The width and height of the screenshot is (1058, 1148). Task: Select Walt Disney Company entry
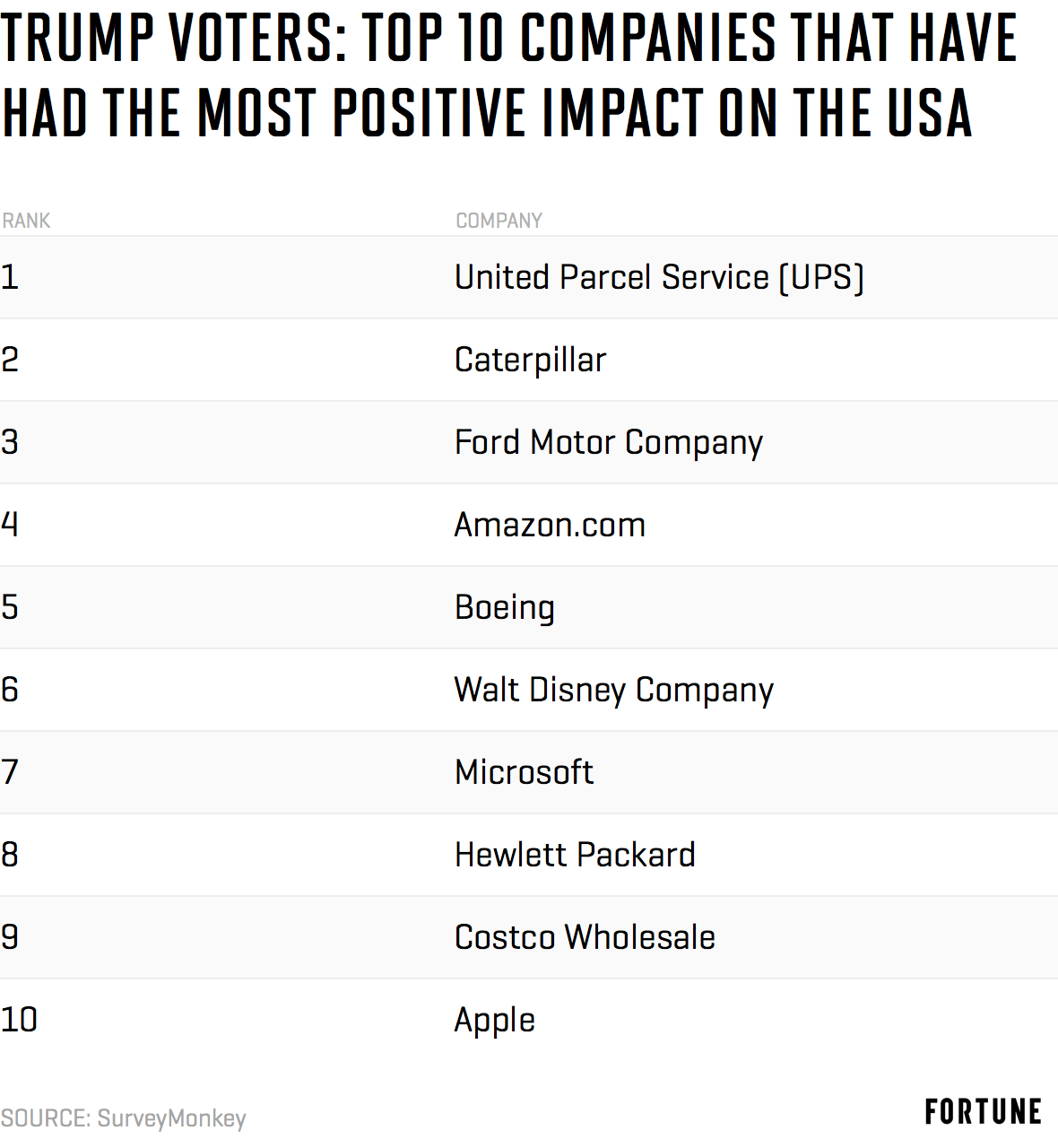pyautogui.click(x=613, y=691)
